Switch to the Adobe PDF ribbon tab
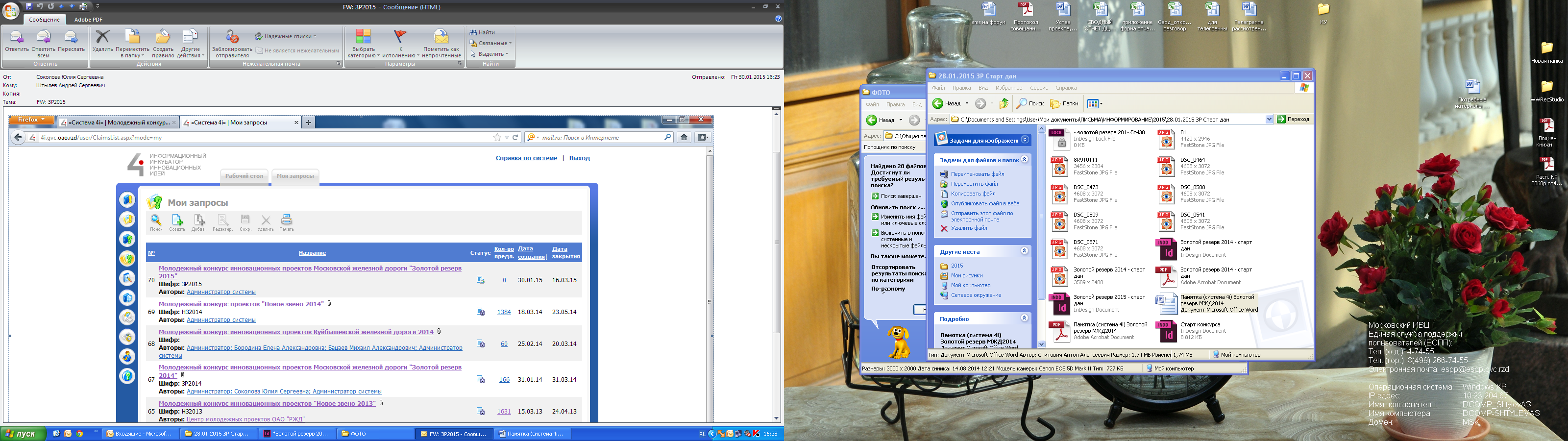The image size is (1568, 441). pyautogui.click(x=88, y=20)
